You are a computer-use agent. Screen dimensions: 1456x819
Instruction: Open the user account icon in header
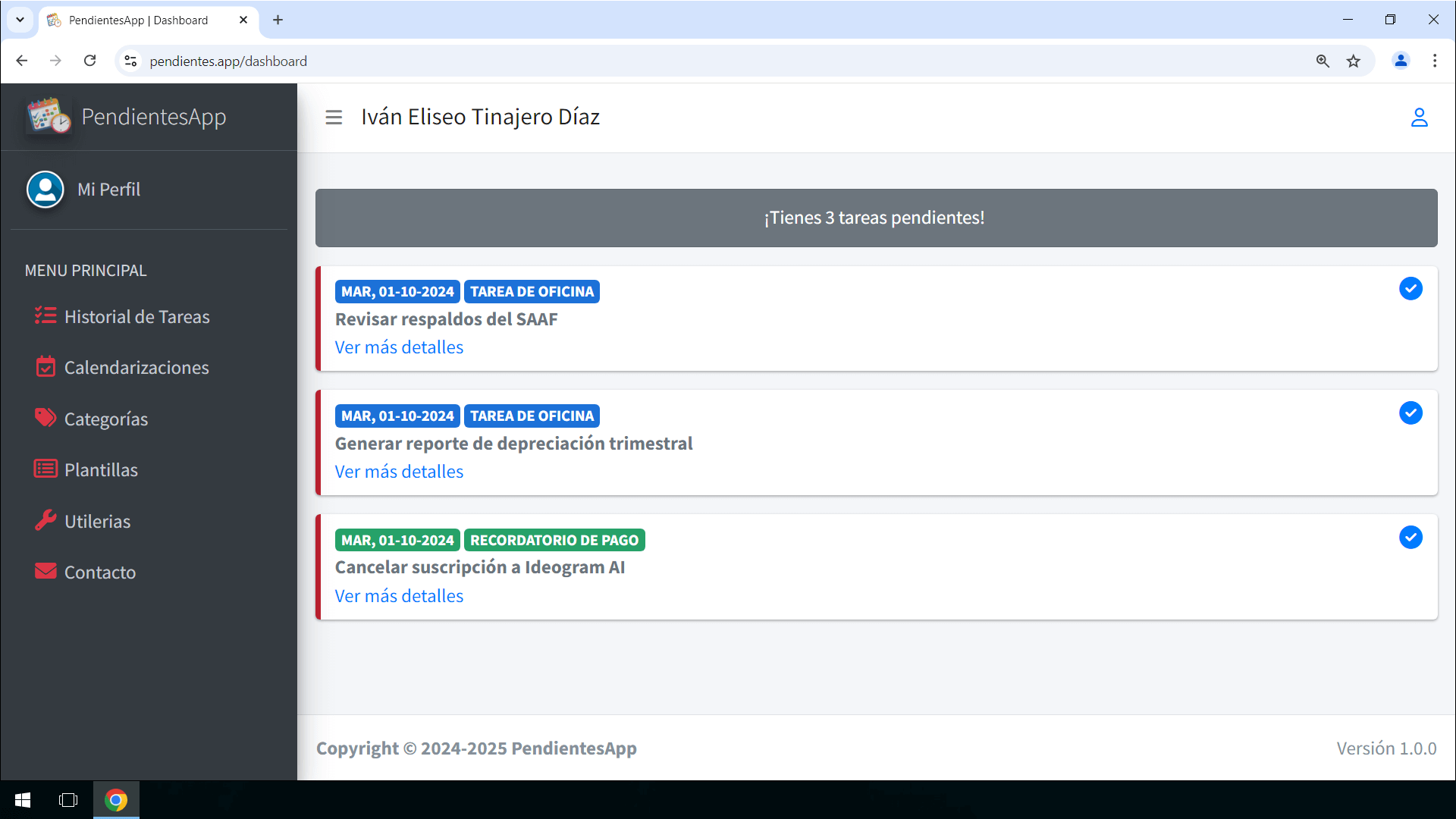click(1419, 118)
